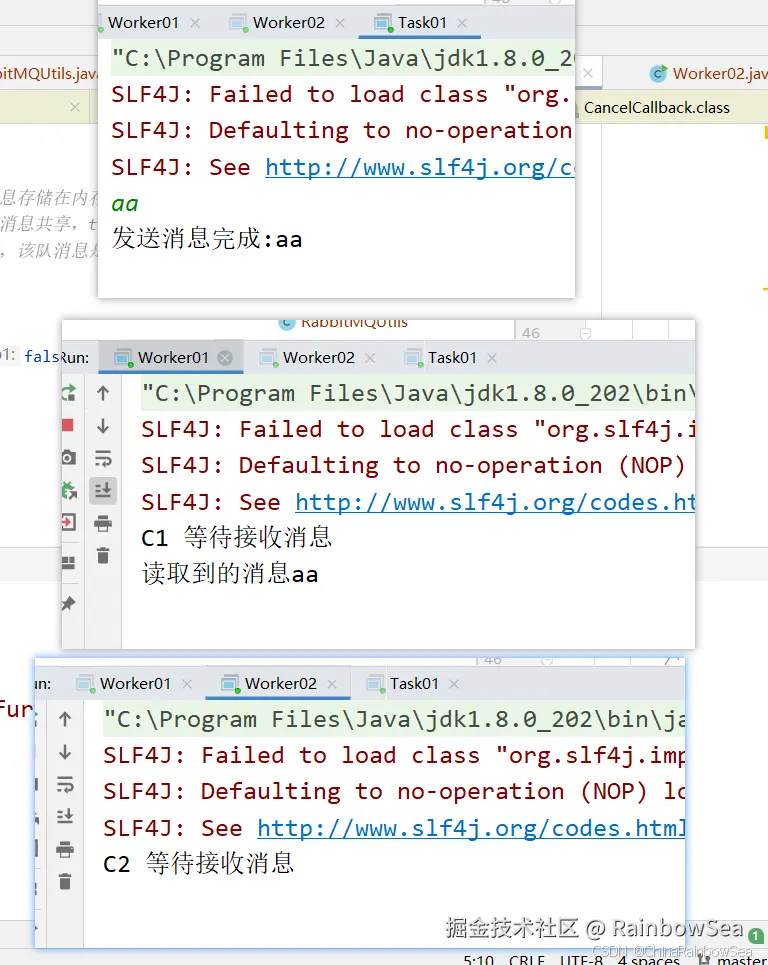Select Worker01 tab in top Run panel

pos(143,23)
